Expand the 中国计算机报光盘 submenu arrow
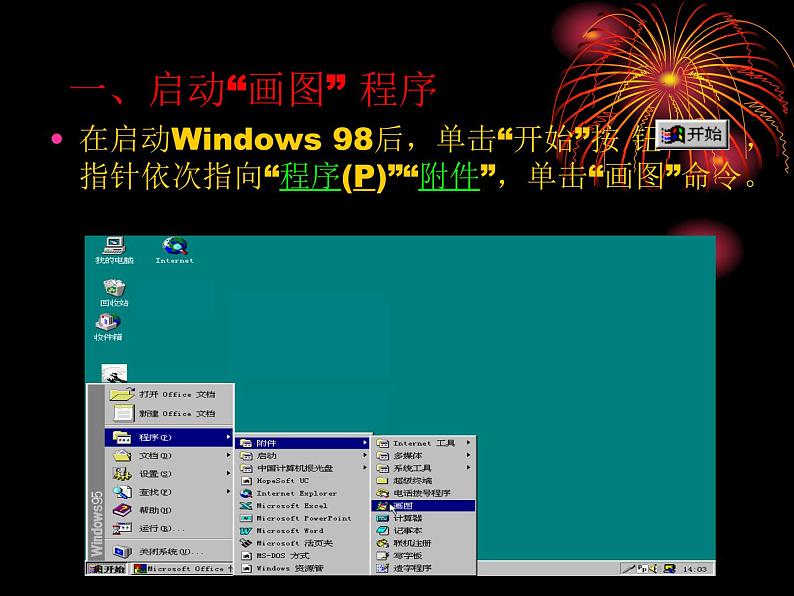The height and width of the screenshot is (596, 794). click(x=365, y=468)
